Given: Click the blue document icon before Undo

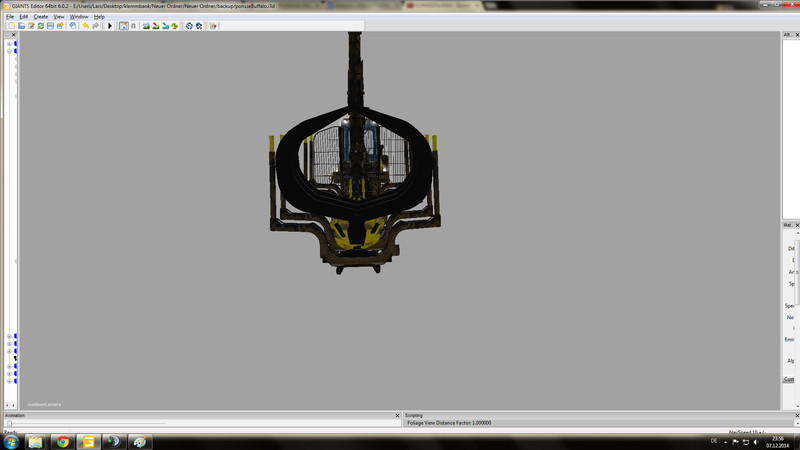Looking at the screenshot, I should 73,26.
